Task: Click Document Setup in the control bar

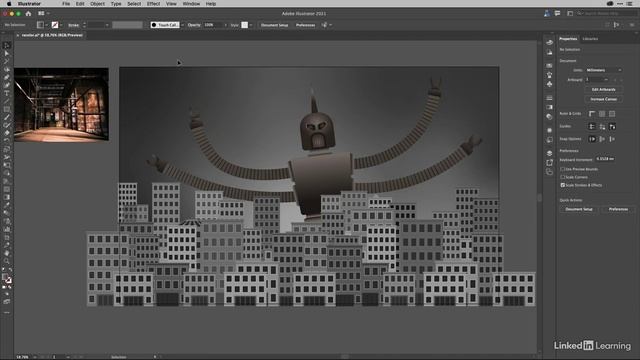Action: tap(274, 25)
